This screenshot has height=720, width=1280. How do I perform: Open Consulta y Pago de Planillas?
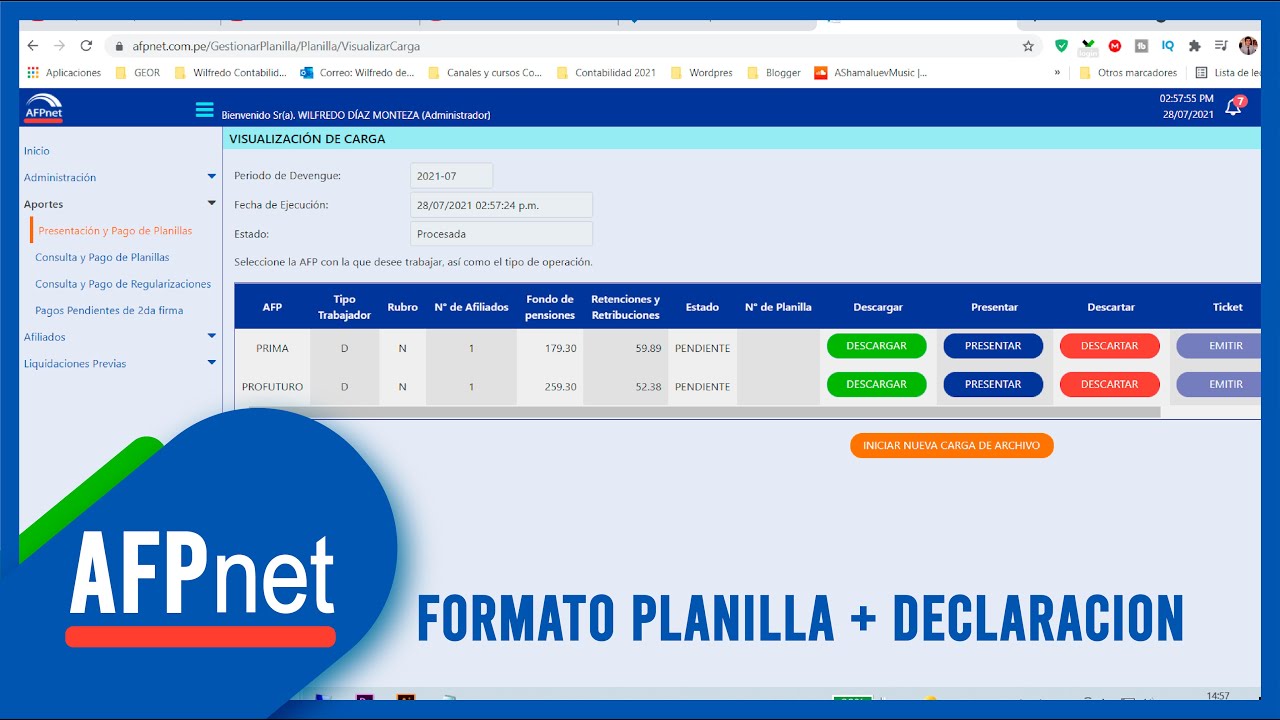tap(102, 257)
